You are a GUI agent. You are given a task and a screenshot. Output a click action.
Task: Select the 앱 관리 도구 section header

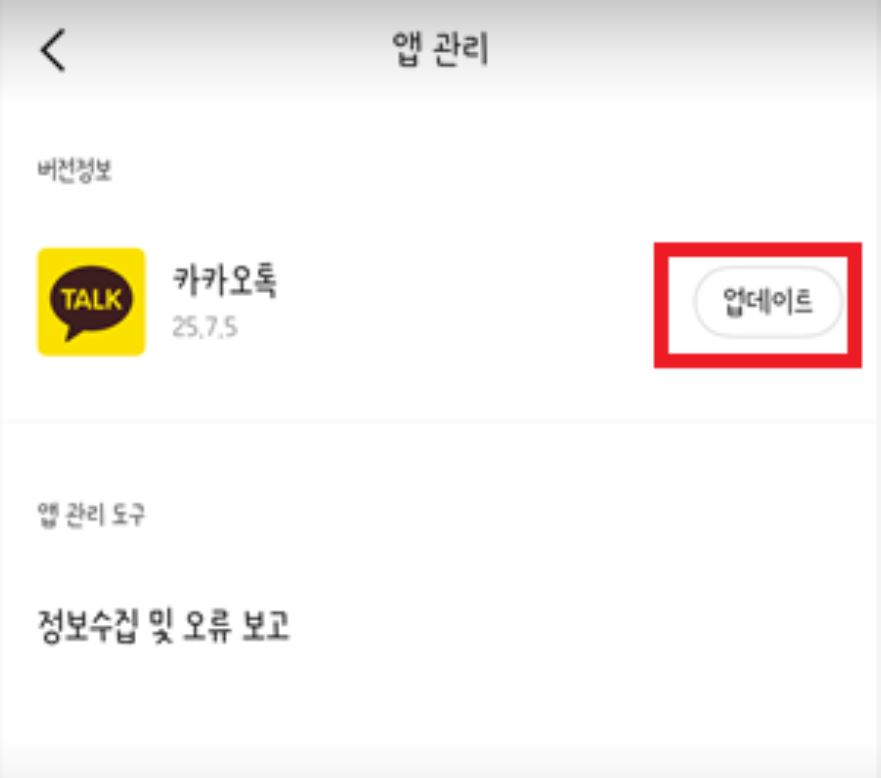(x=91, y=513)
